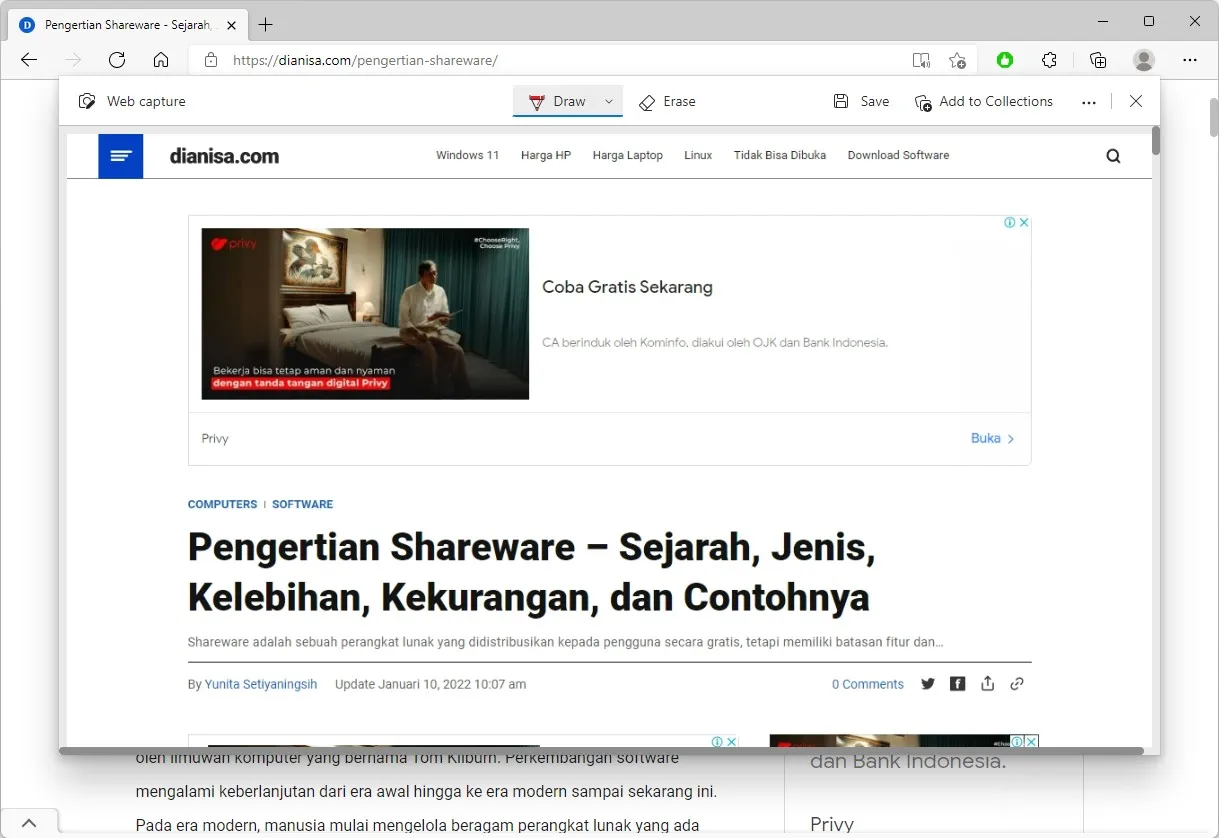Add this page to favorites
1219x838 pixels.
(x=957, y=60)
